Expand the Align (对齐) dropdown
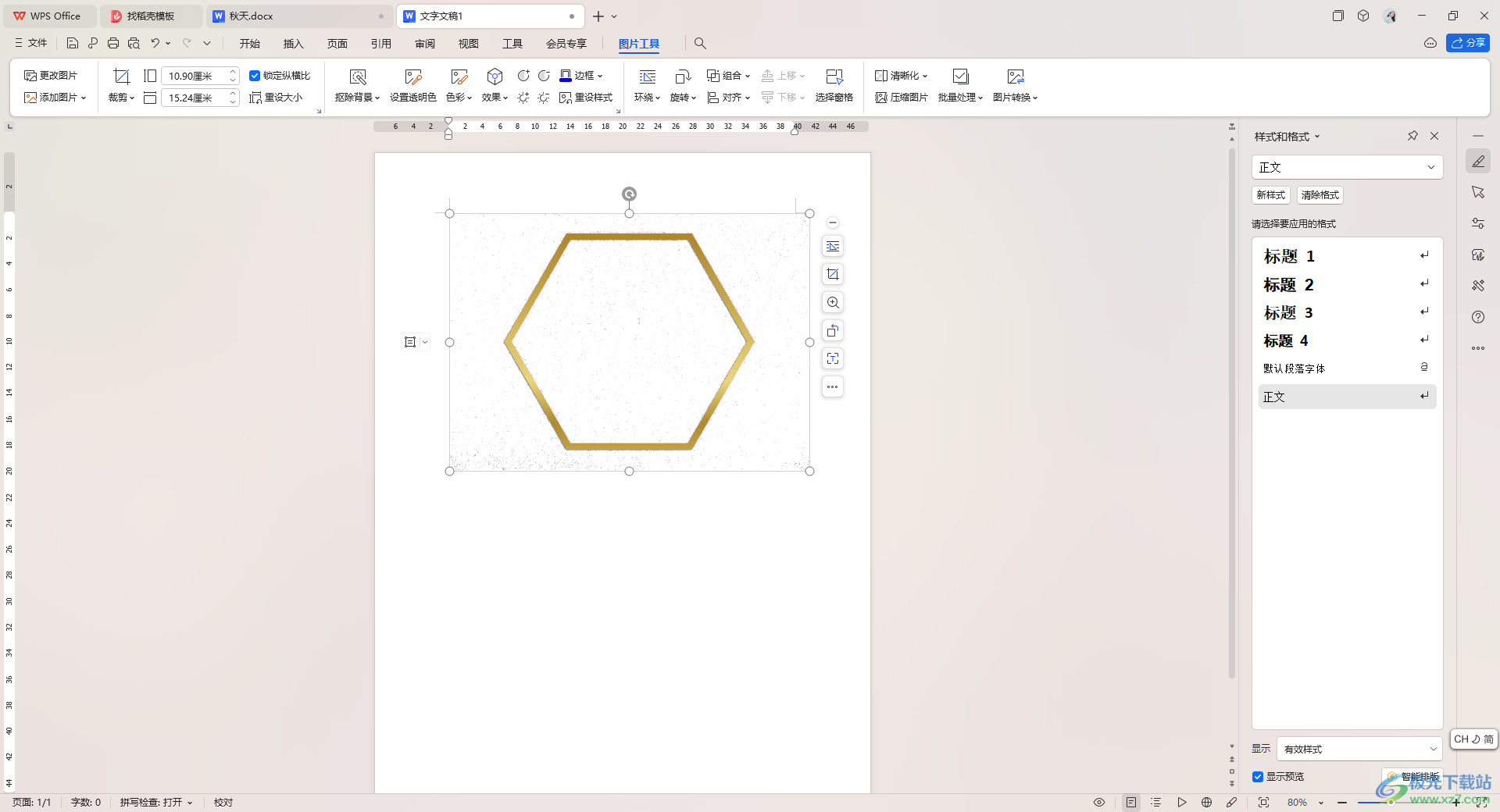The width and height of the screenshot is (1500, 812). pyautogui.click(x=728, y=98)
